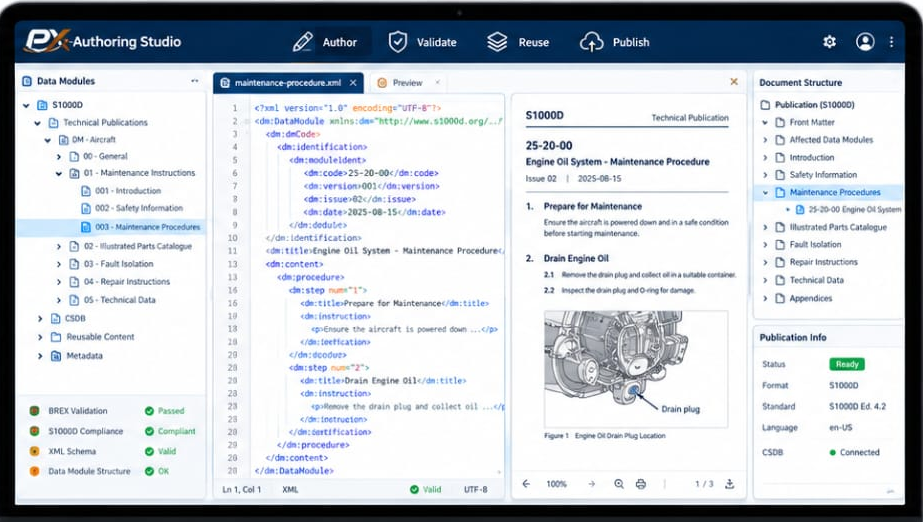Select 25-20-00 Engine Oil System structure item
The height and width of the screenshot is (522, 923).
tap(848, 210)
